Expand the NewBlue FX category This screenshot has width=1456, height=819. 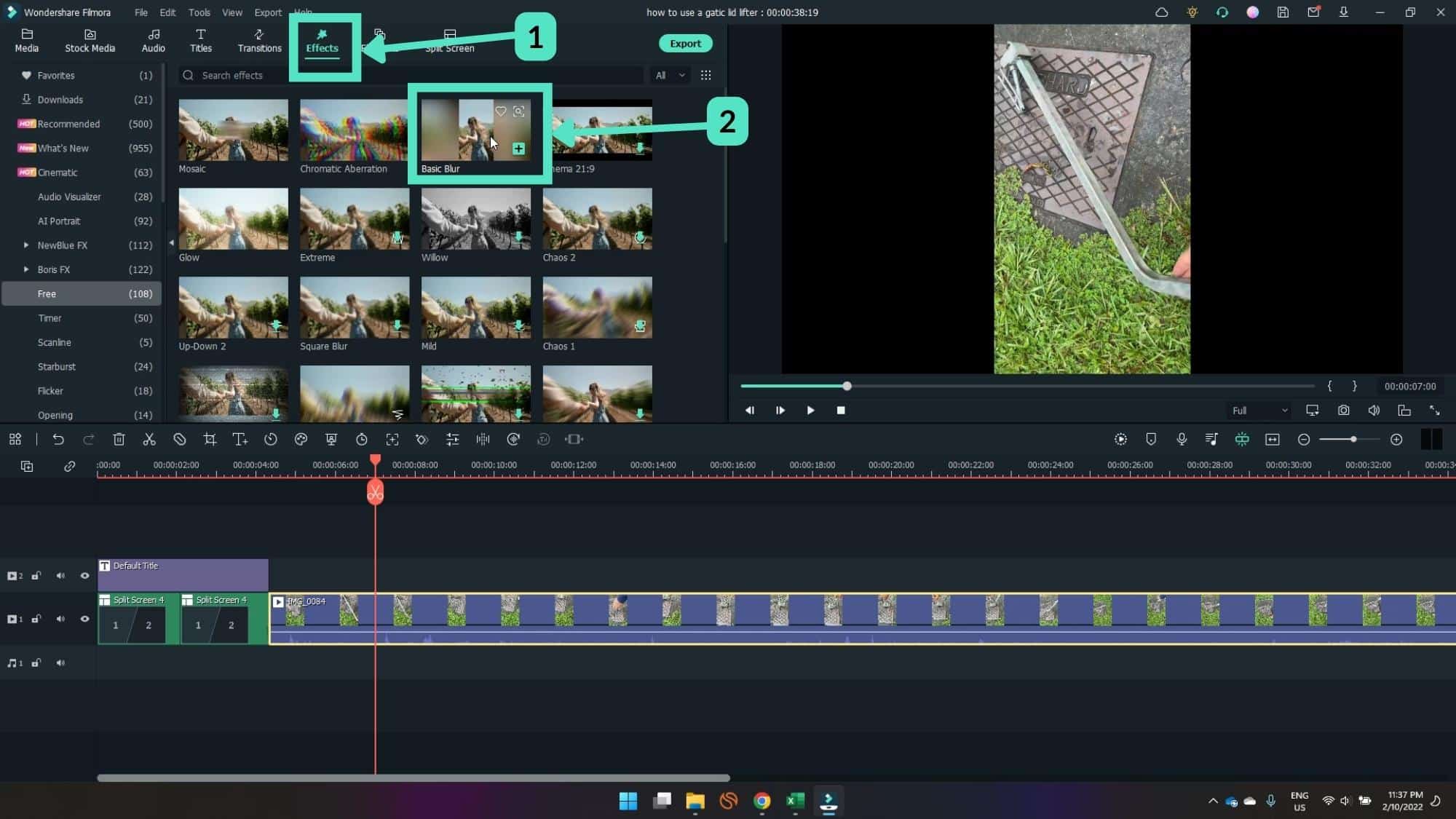26,245
